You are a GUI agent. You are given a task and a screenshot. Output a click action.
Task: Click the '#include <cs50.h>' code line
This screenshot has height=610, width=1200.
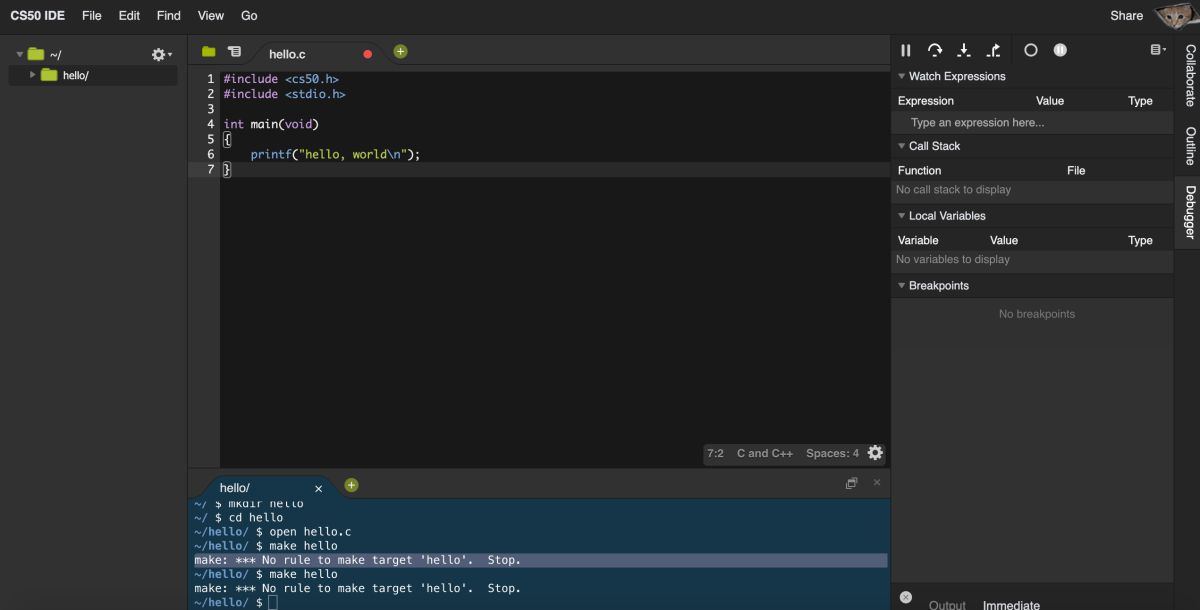point(281,79)
